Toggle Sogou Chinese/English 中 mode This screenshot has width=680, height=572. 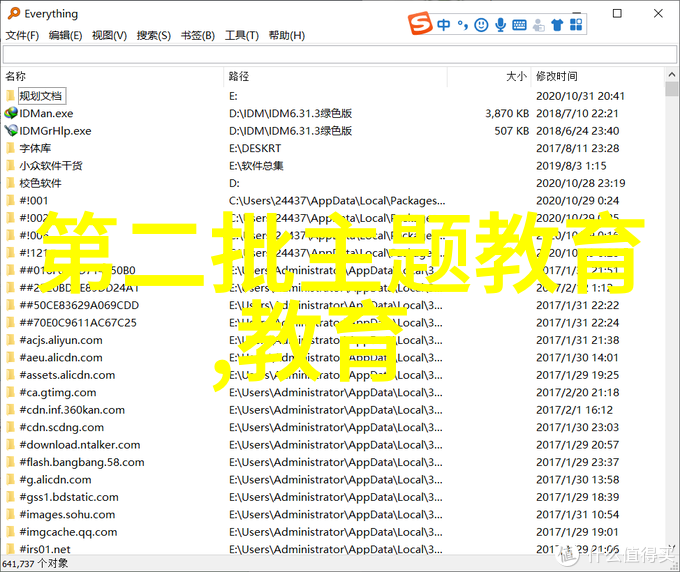[443, 25]
